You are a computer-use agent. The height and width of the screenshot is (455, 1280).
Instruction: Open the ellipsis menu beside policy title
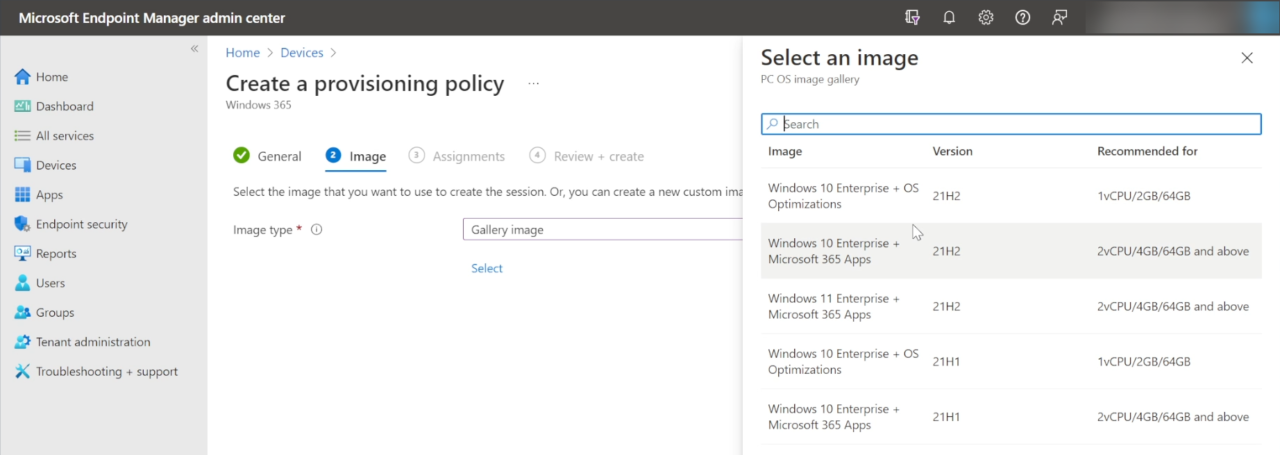coord(534,84)
